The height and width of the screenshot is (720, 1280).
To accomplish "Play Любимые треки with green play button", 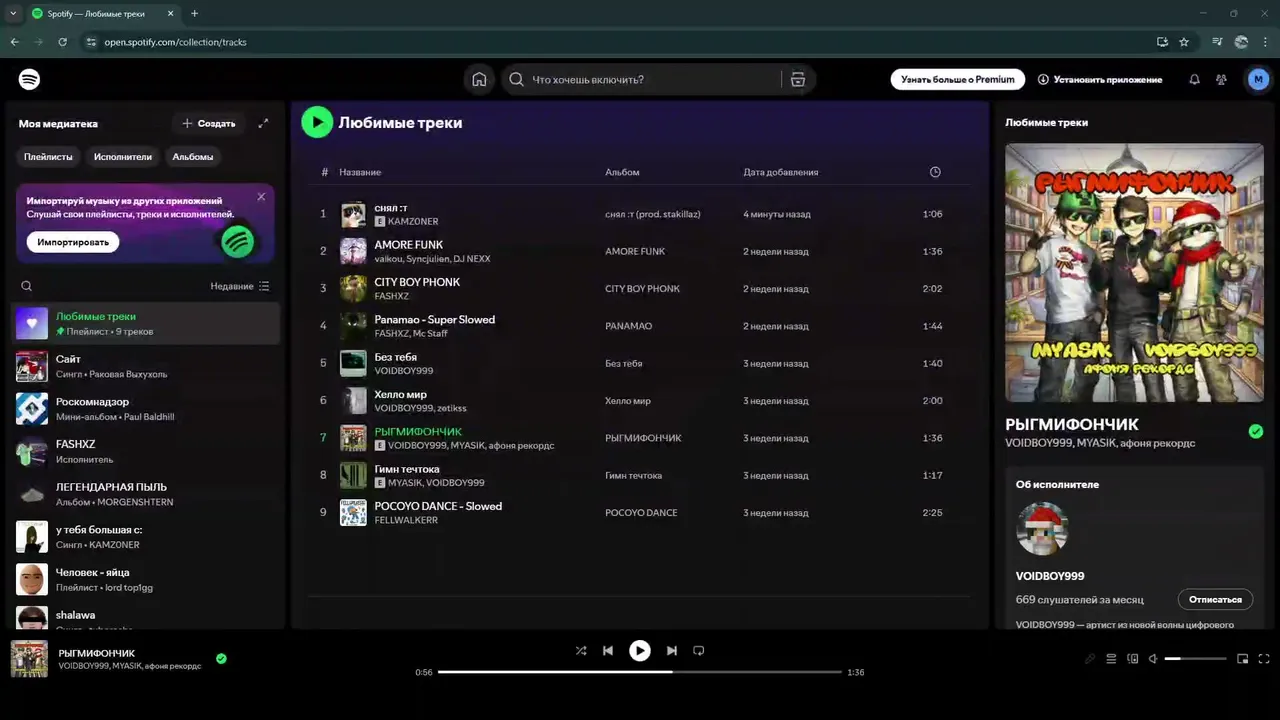I will click(x=317, y=122).
